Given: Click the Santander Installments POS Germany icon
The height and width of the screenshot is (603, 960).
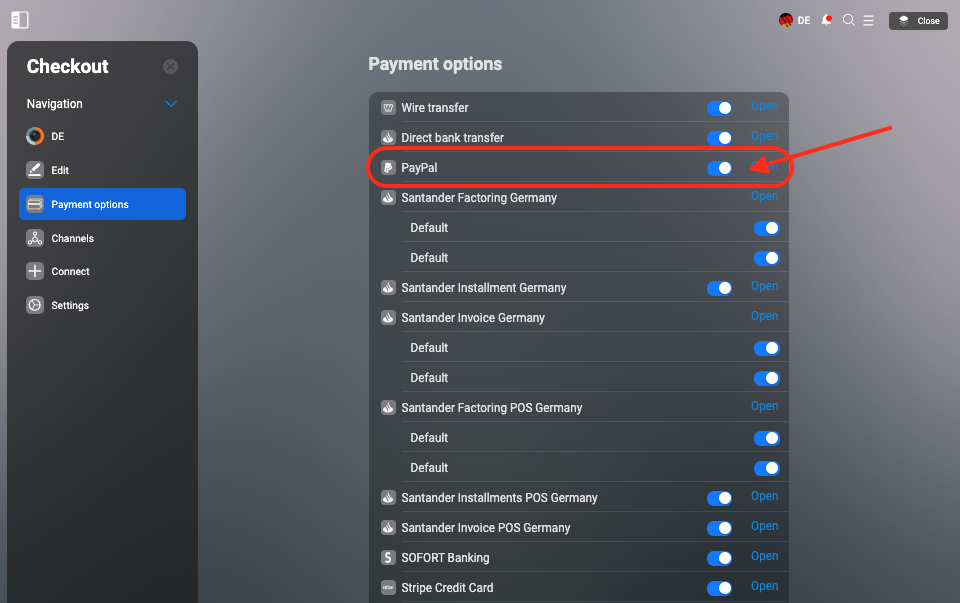Looking at the screenshot, I should coord(388,498).
